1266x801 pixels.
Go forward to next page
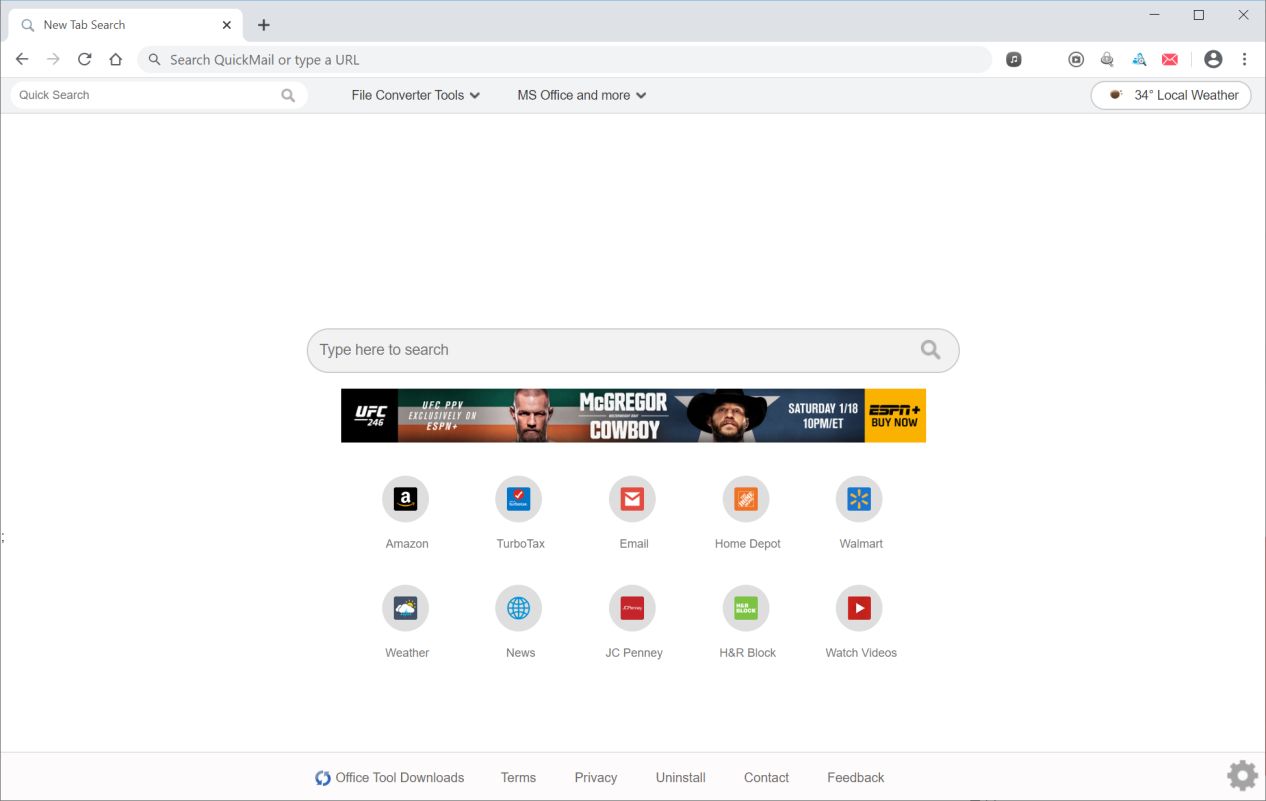[53, 60]
